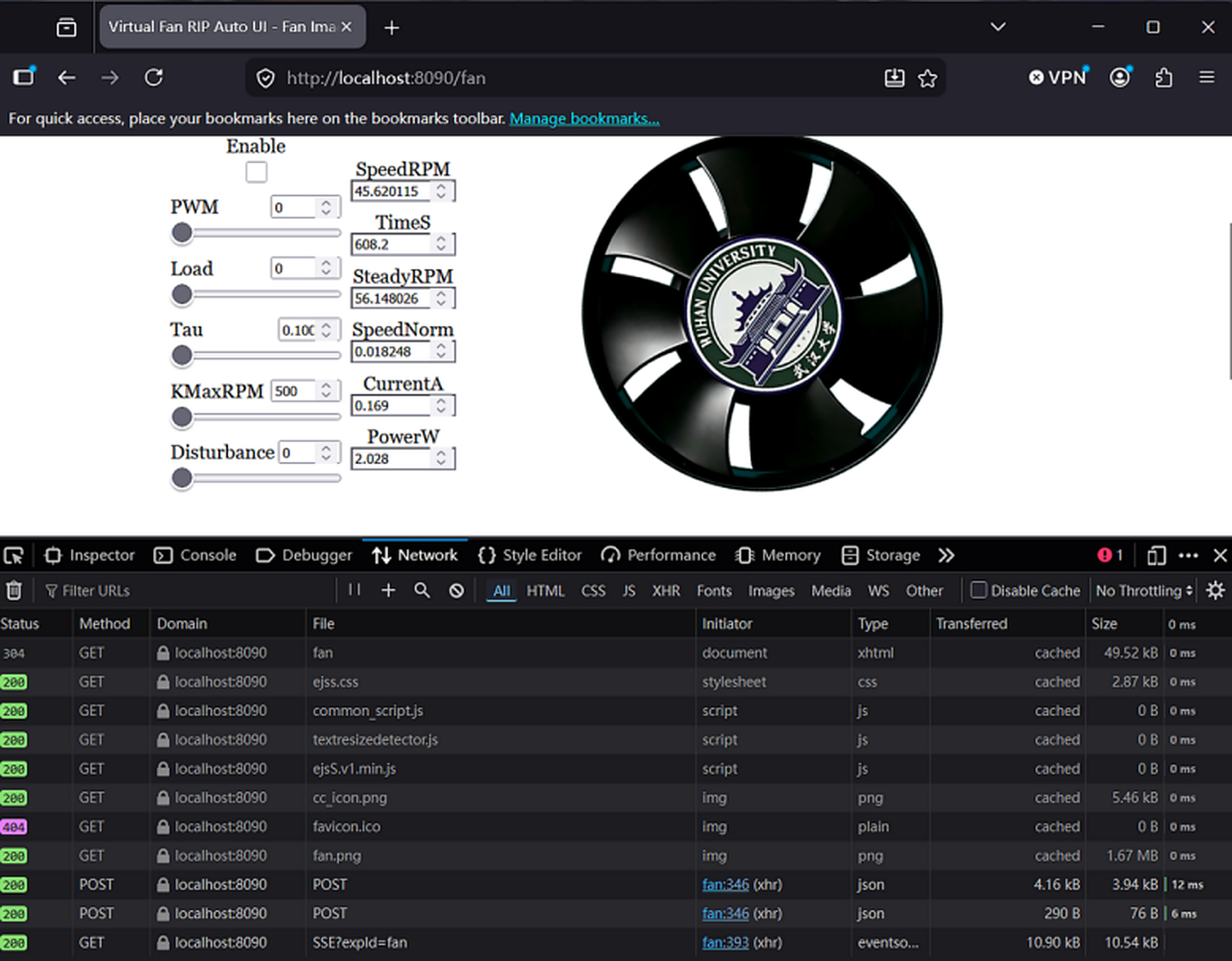Click the install/save page icon in address bar
Screen dimensions: 1232x961
pos(894,78)
